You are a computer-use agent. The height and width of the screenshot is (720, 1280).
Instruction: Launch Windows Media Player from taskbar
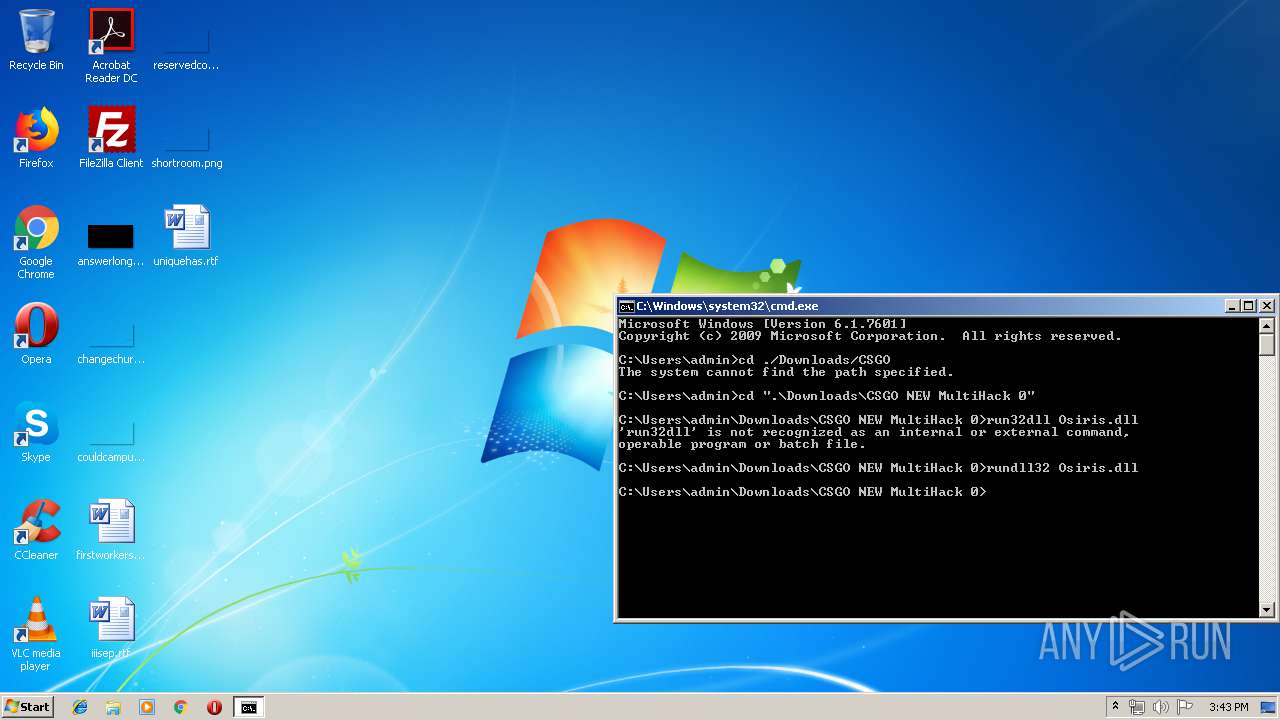pyautogui.click(x=147, y=707)
